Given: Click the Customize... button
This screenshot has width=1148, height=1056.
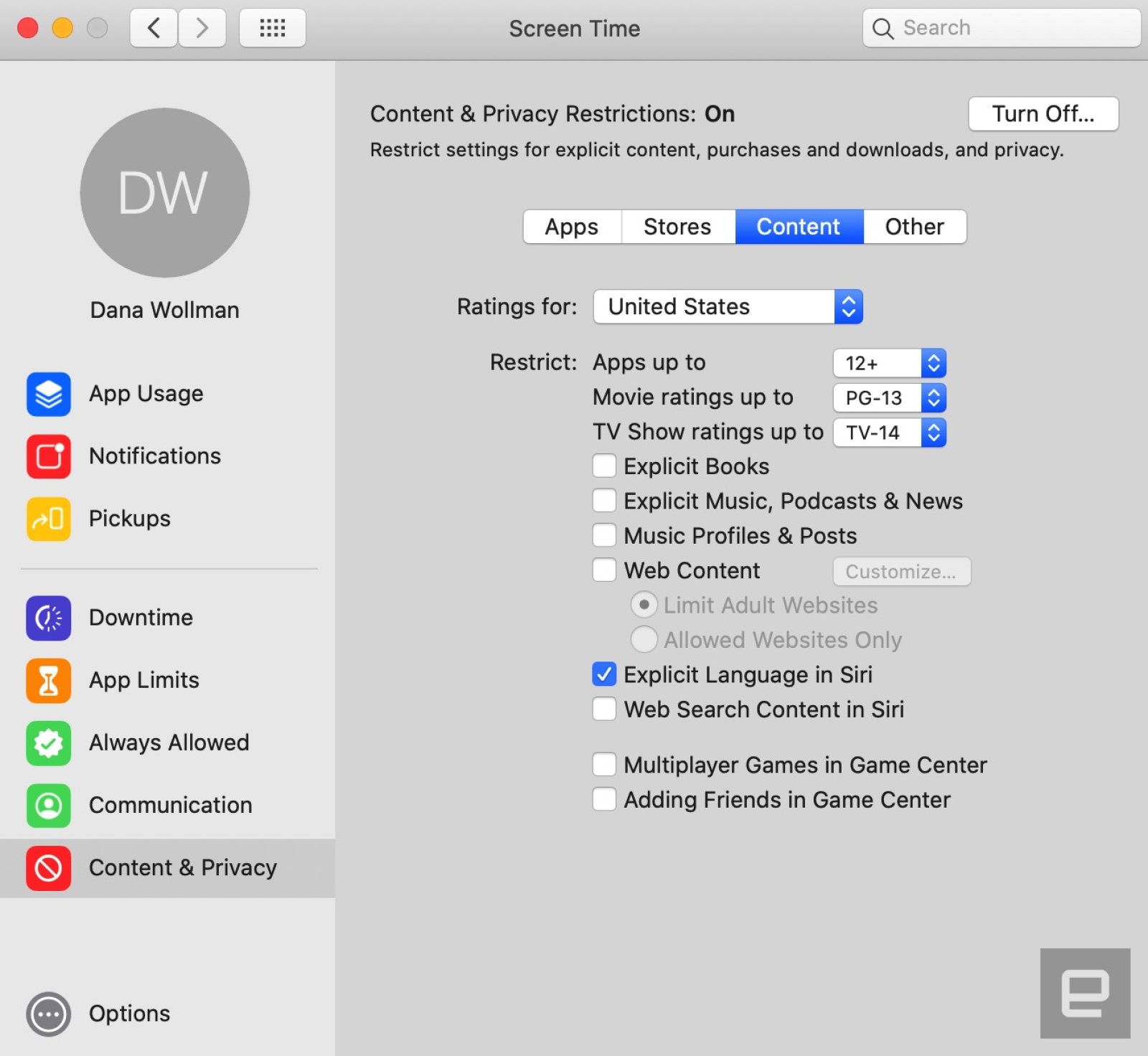Looking at the screenshot, I should [902, 572].
